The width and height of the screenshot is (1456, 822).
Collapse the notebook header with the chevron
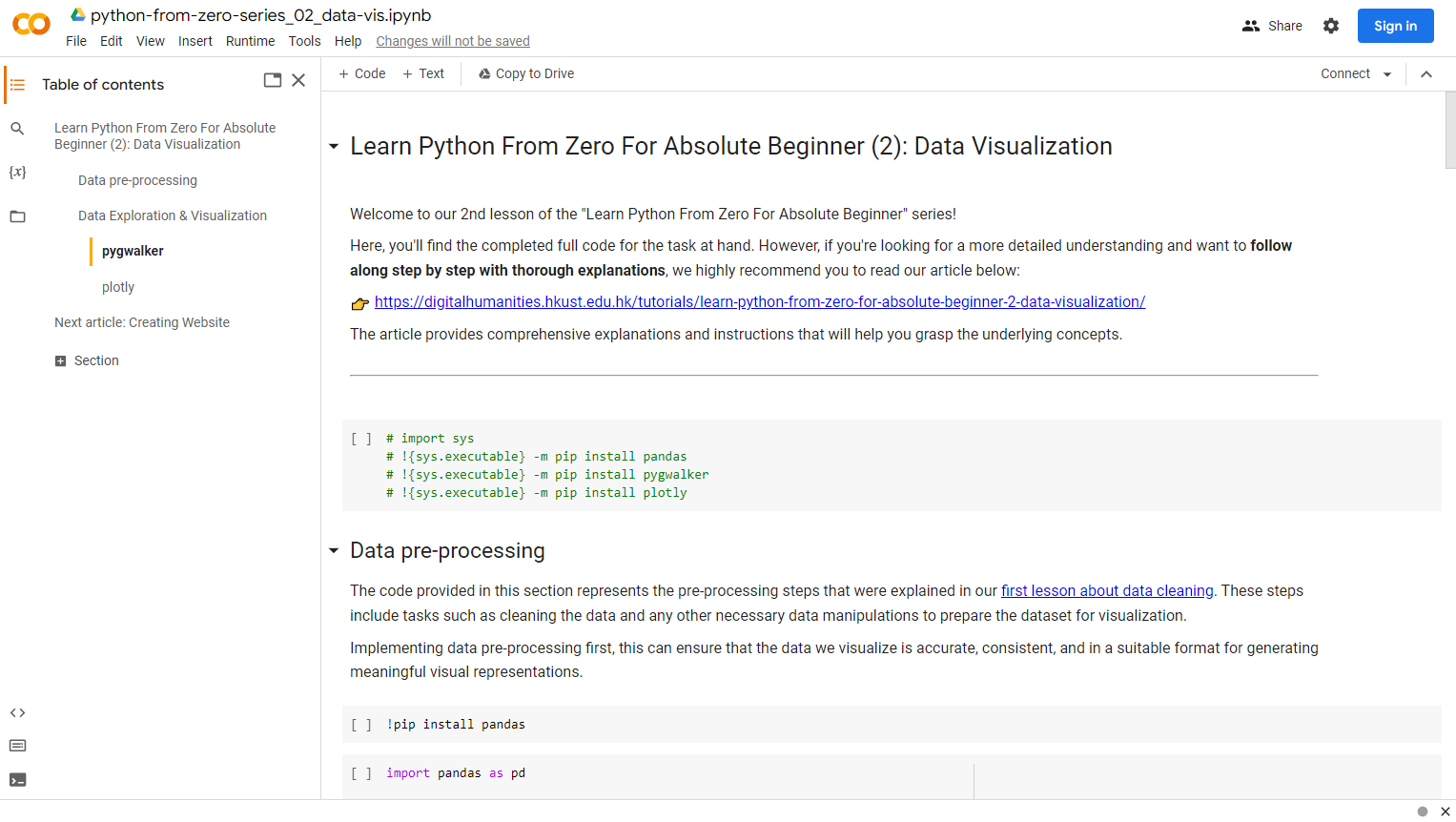[1426, 72]
